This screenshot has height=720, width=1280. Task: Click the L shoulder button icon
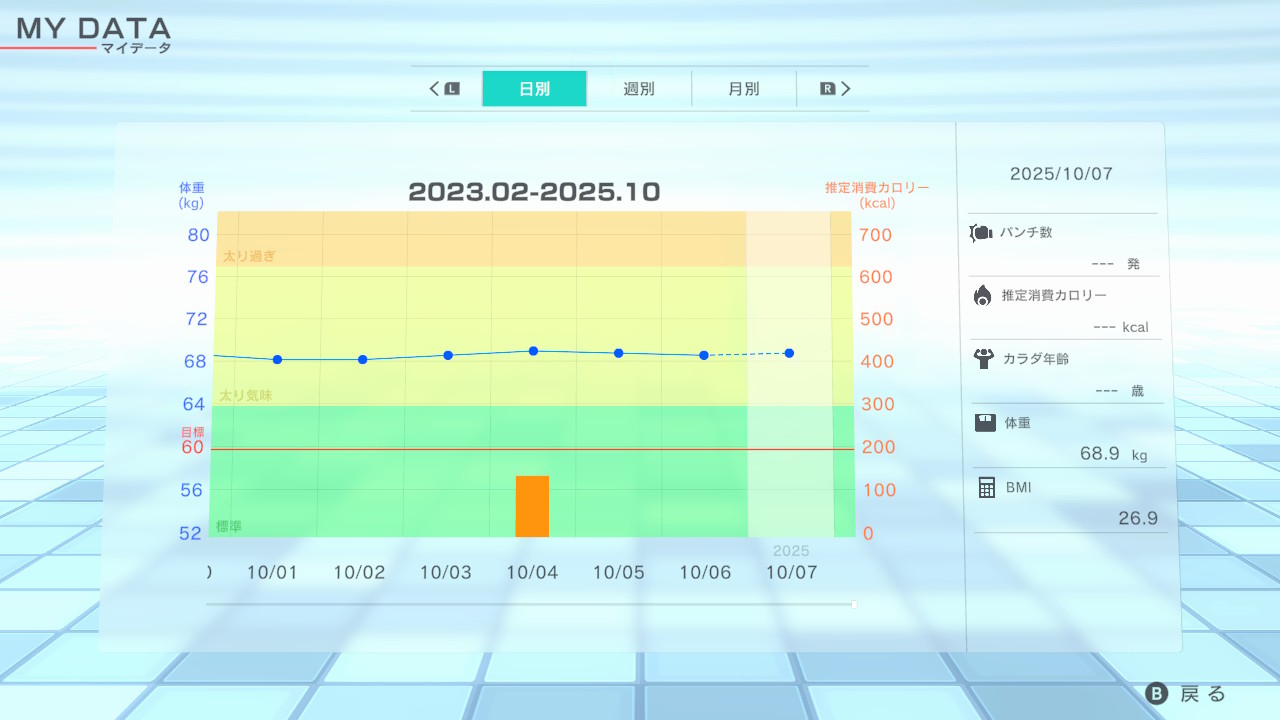[451, 89]
